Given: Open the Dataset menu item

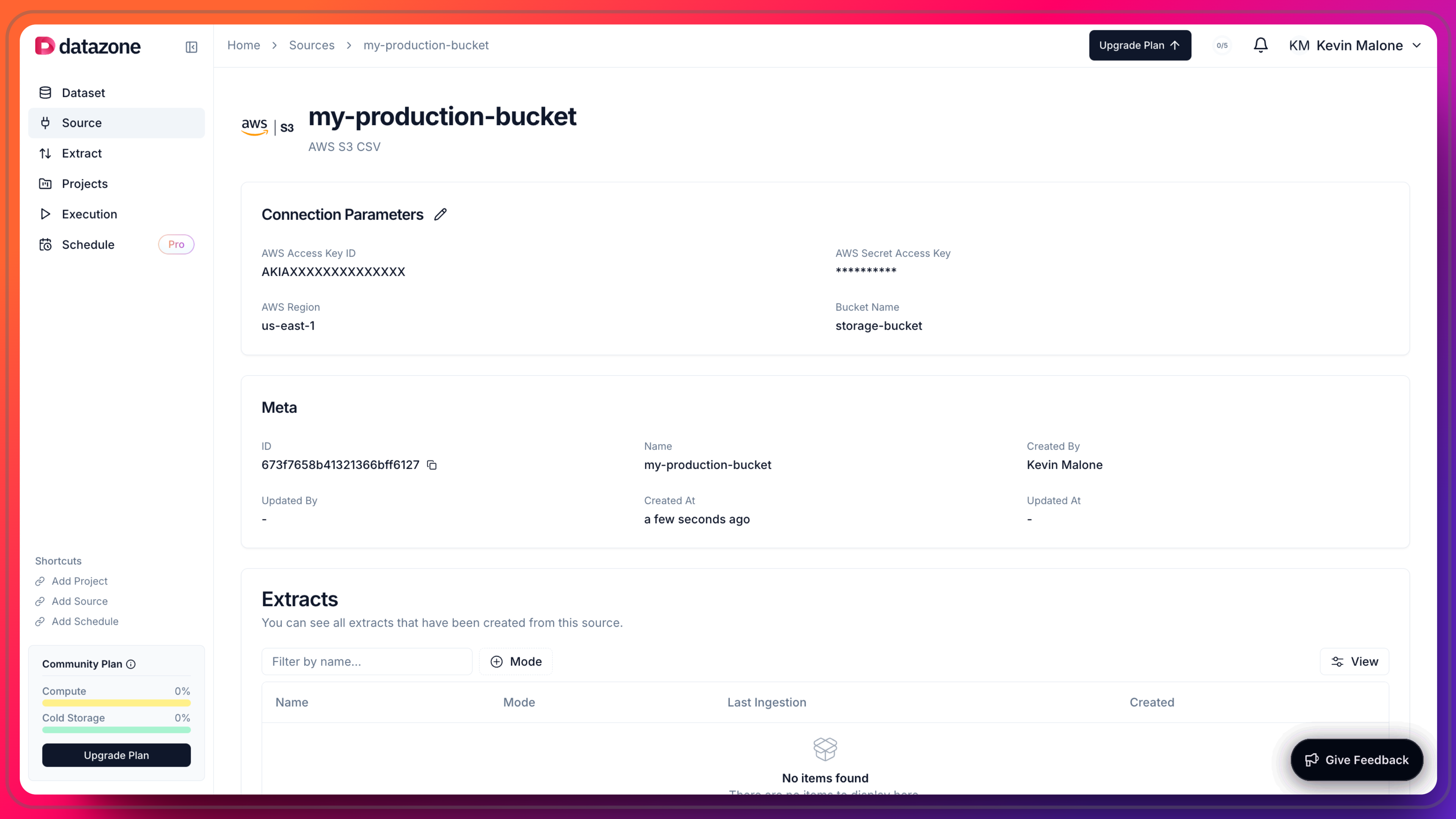Looking at the screenshot, I should click(x=116, y=93).
